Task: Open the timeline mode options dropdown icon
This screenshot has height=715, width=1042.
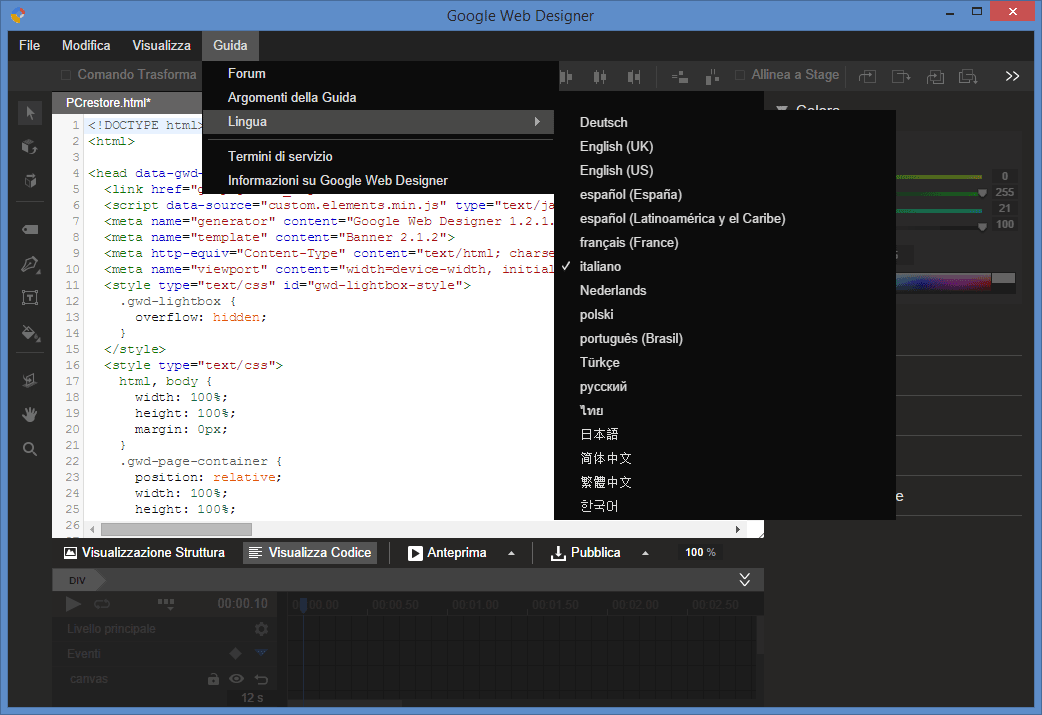Action: coord(165,604)
